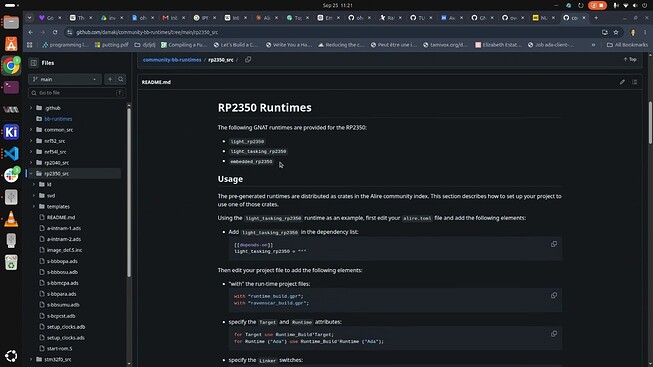
Task: Open s-bbpara.ads file
Action: [x=62, y=294]
